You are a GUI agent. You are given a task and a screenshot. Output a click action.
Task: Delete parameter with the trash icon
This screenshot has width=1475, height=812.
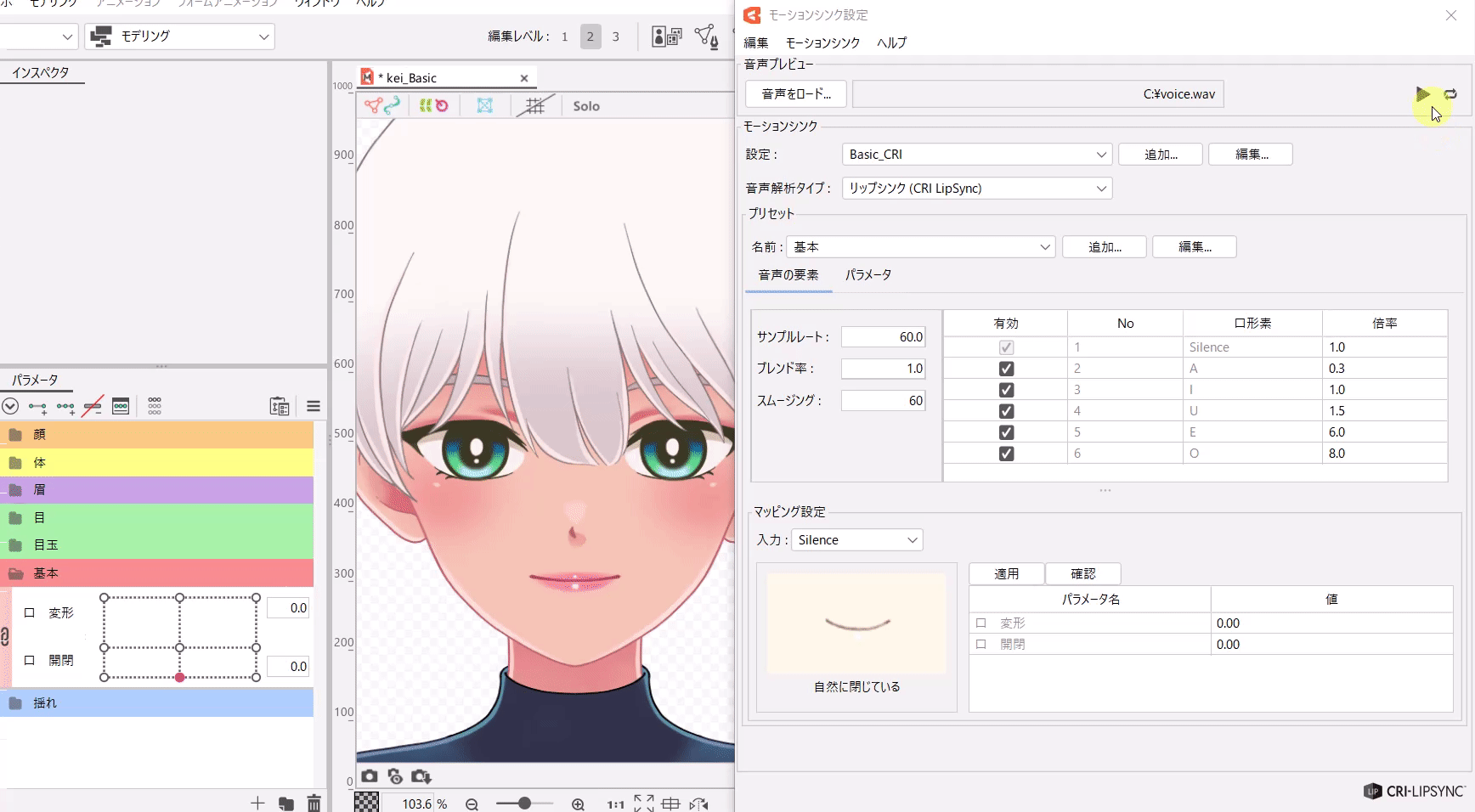[x=314, y=804]
